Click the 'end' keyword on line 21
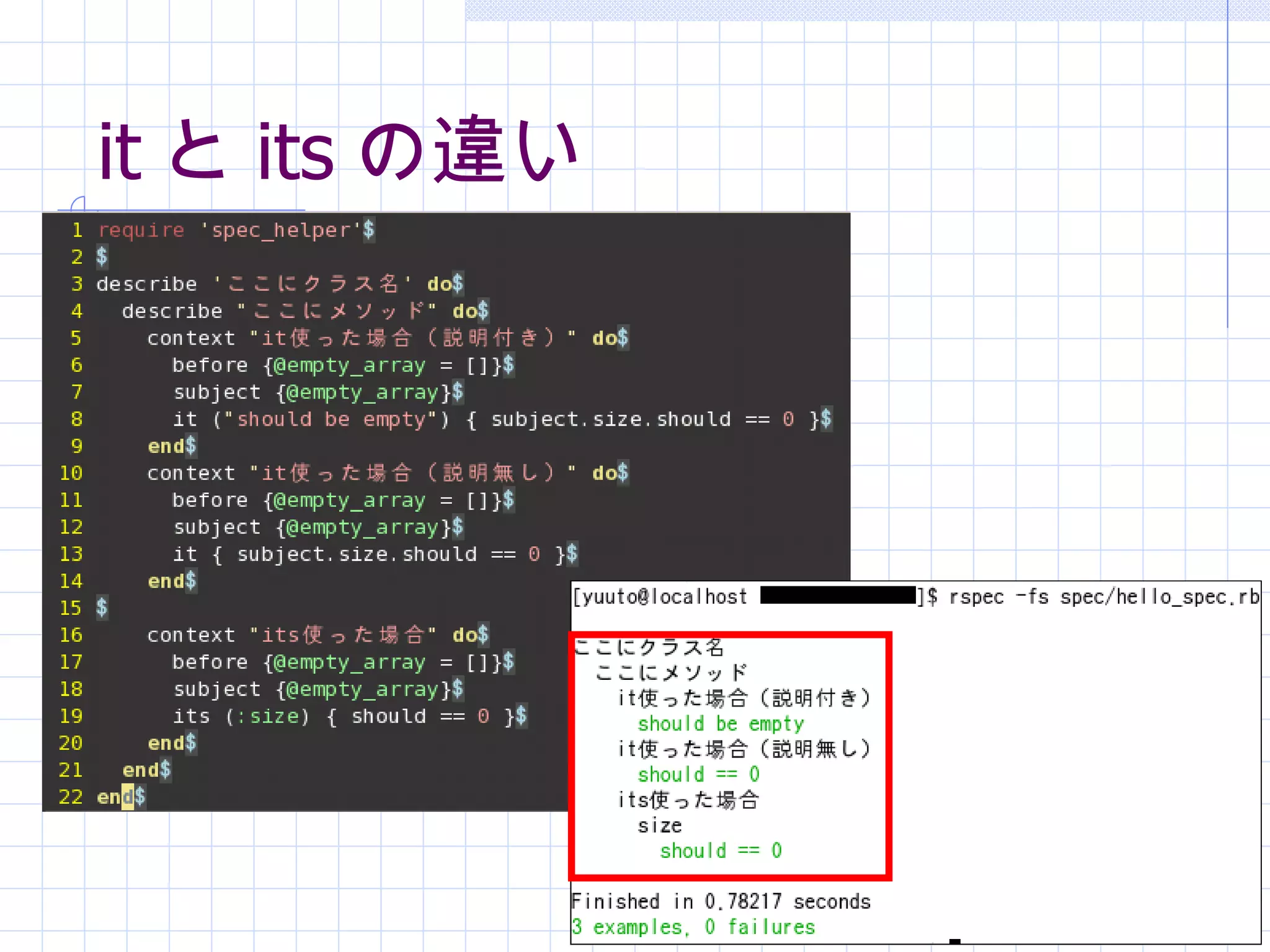 coord(141,770)
